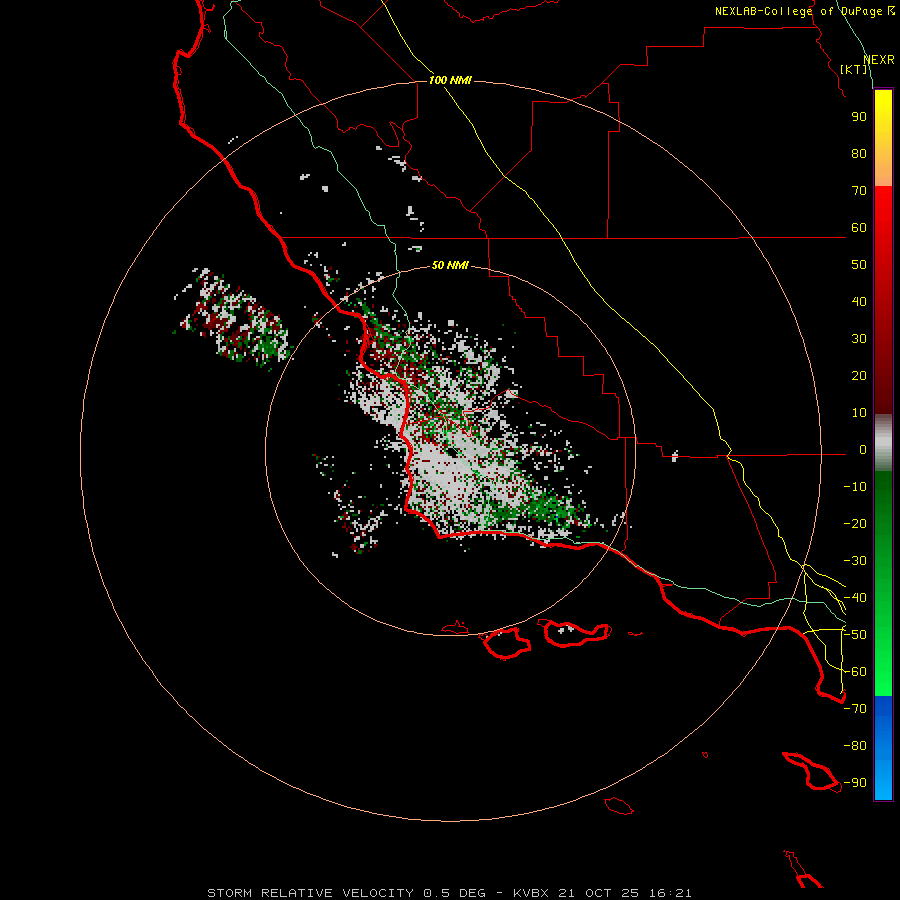The width and height of the screenshot is (900, 900).
Task: Click the -20 knot scale label
Action: (855, 523)
